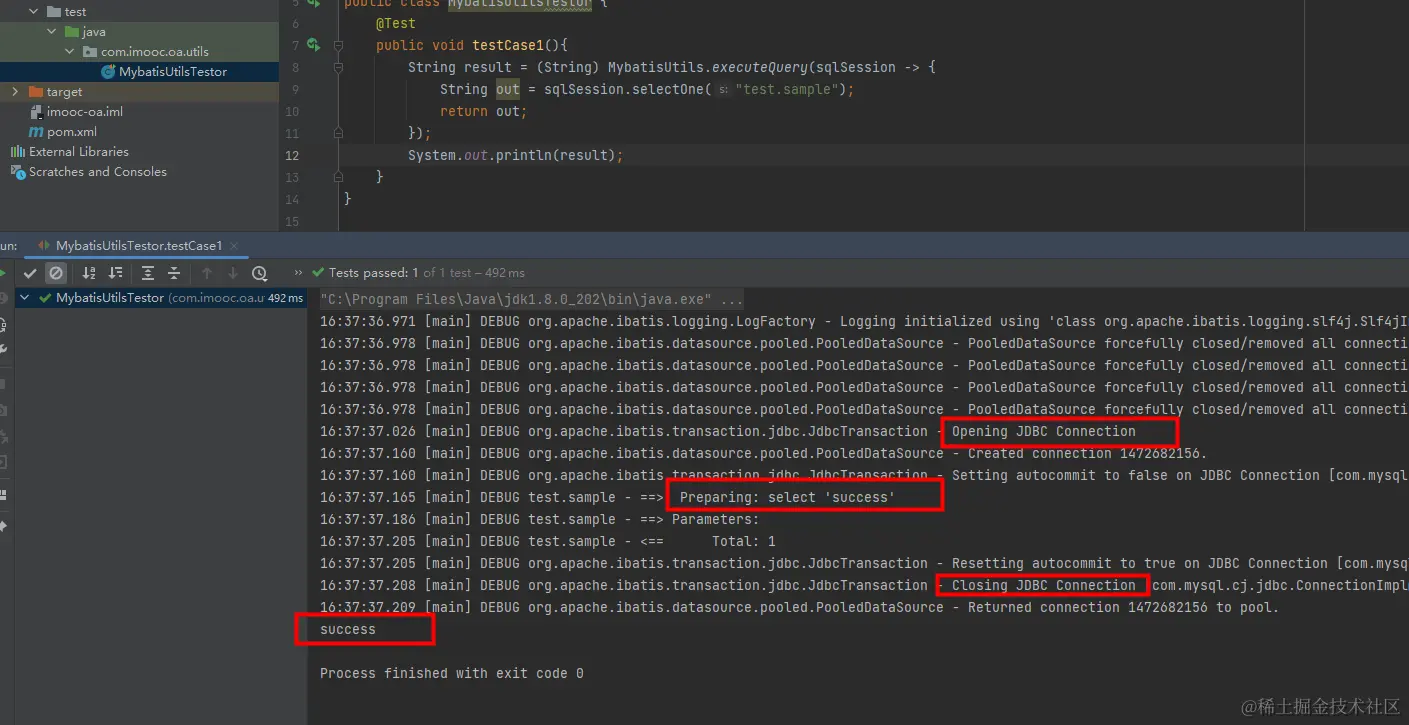Click 'Process finished with exit code 0'

tap(451, 674)
